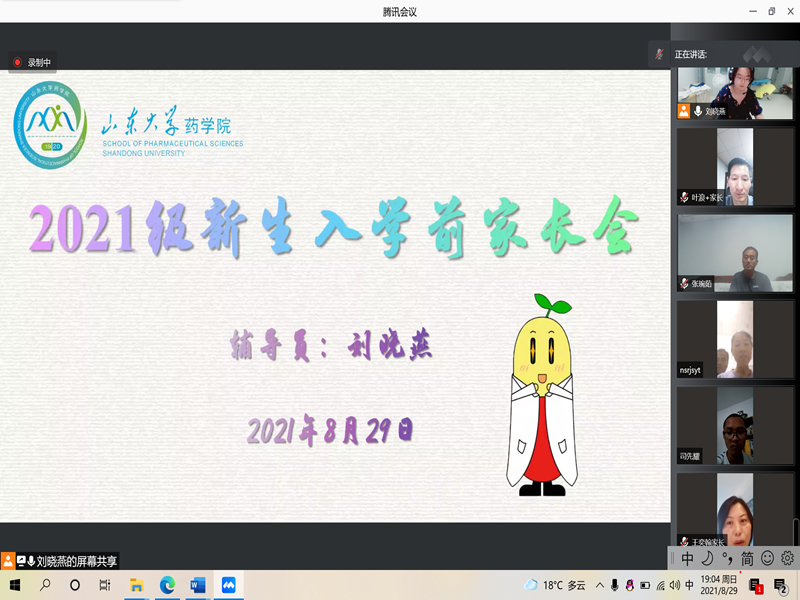Viewport: 800px width, 600px height.
Task: Select the nsrjsyt participant video tile
Action: tap(735, 339)
